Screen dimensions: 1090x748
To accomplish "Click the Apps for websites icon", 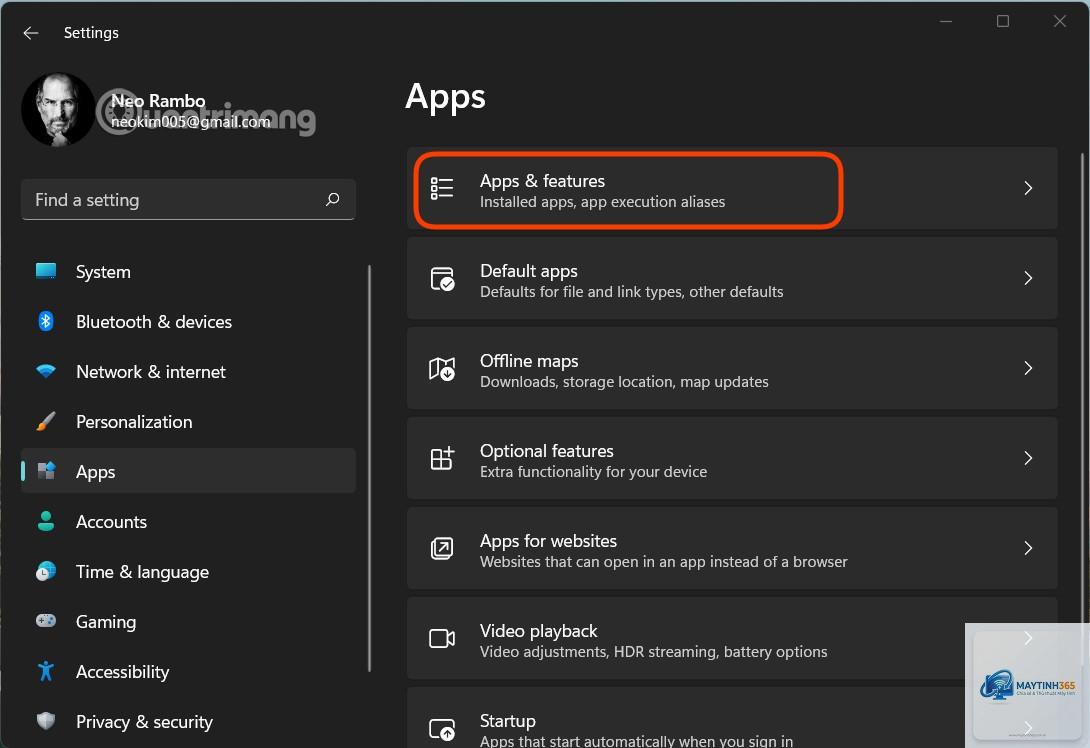I will coord(442,548).
